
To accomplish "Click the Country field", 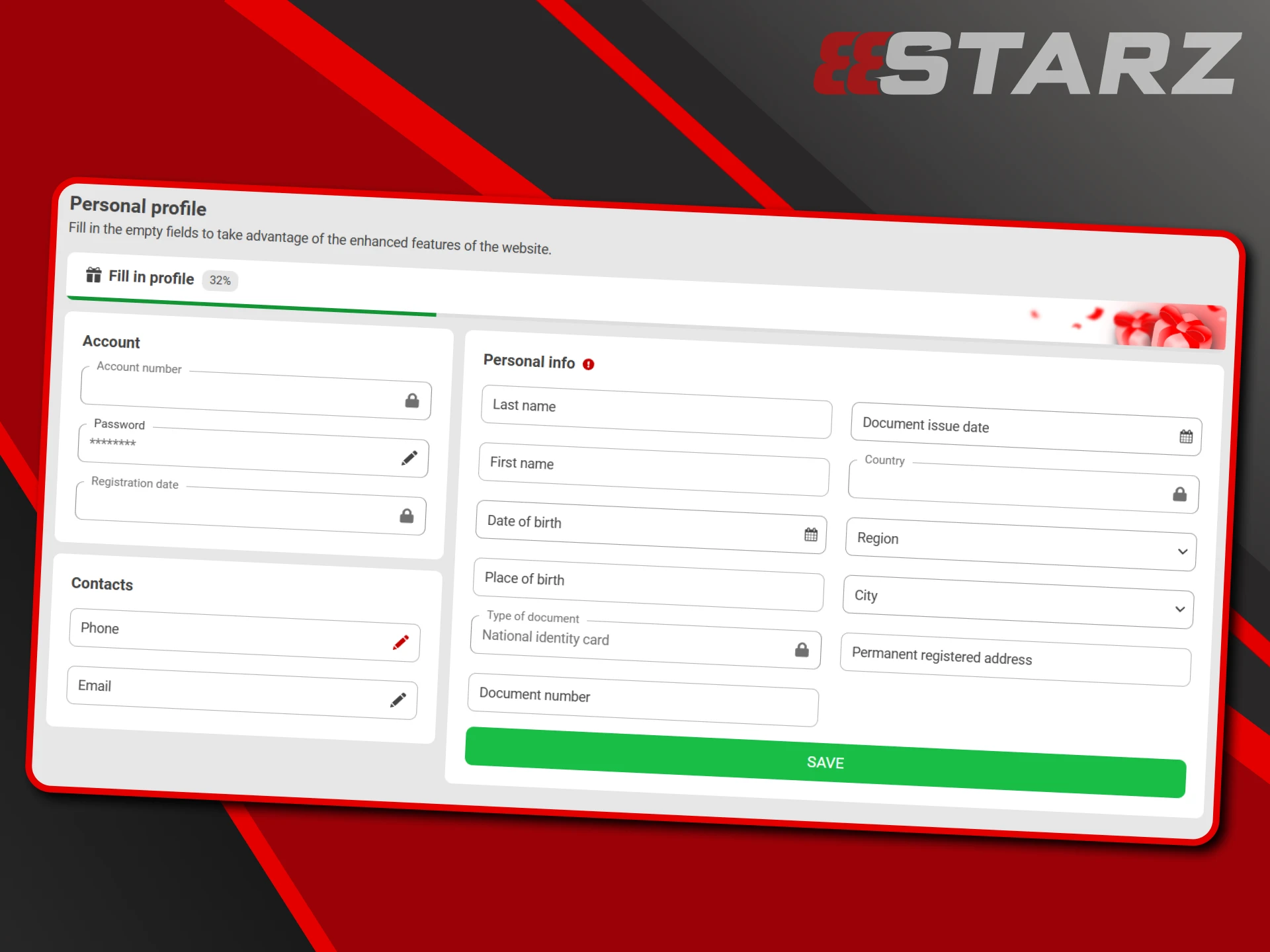I will (1023, 487).
